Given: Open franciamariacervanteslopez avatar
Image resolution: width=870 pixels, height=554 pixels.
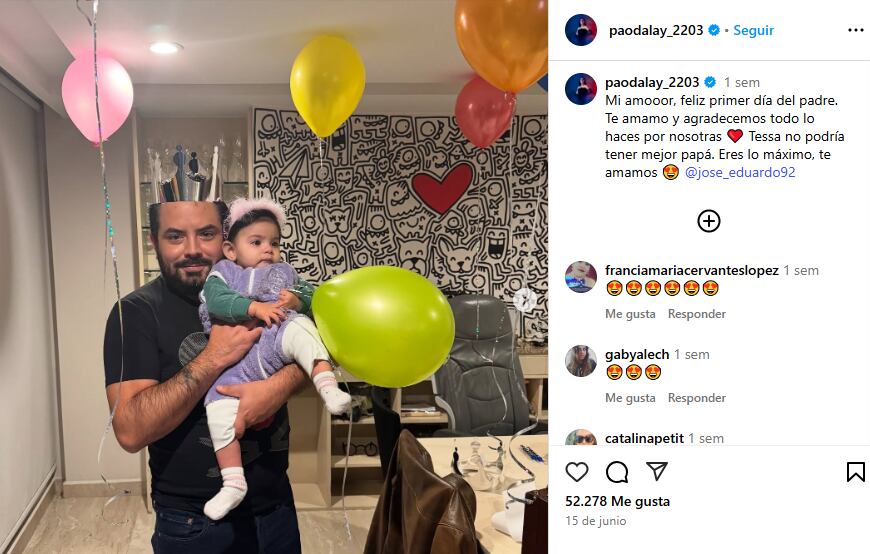Looking at the screenshot, I should 581,277.
